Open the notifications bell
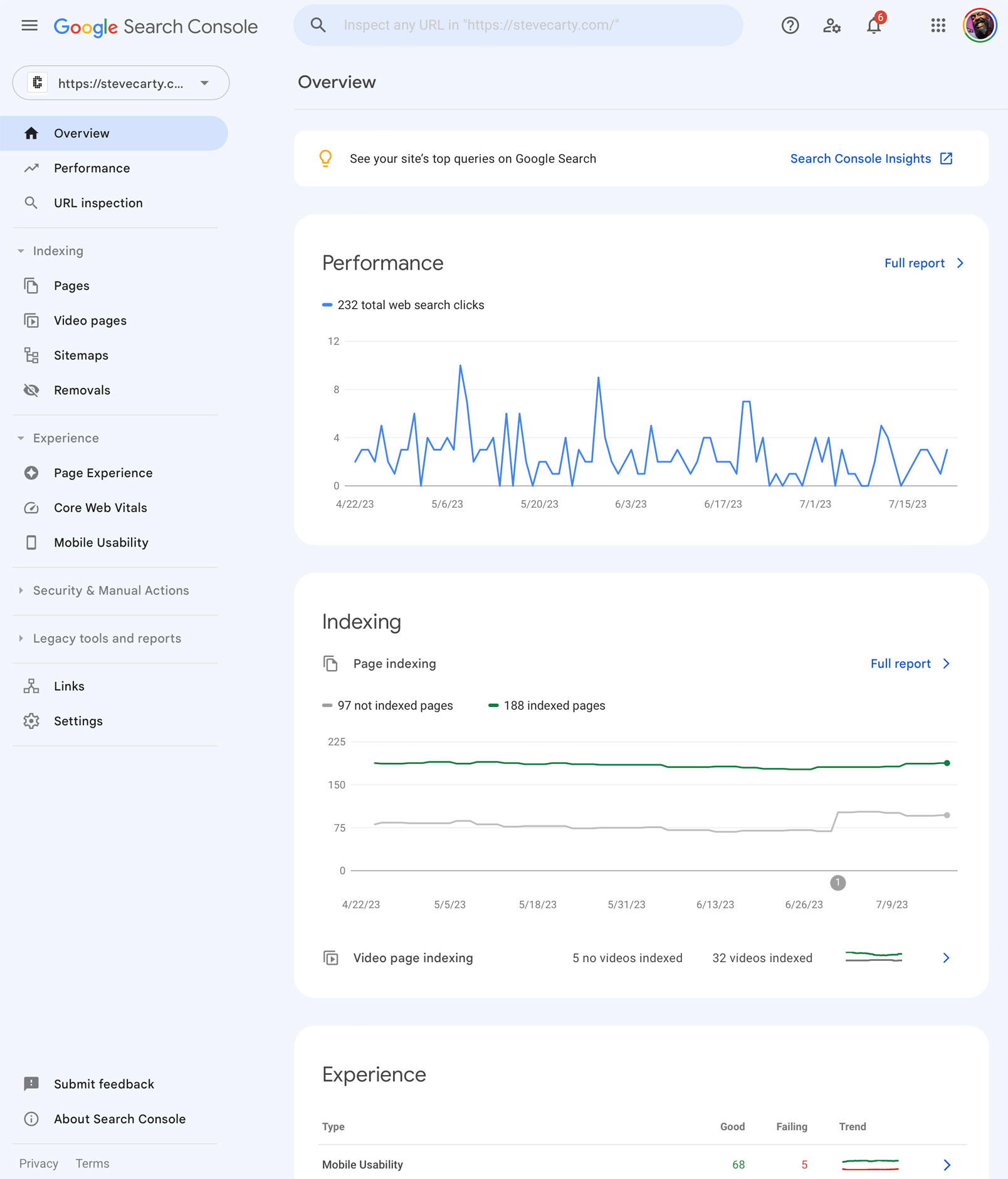Screen dimensions: 1008x1179 tap(874, 26)
